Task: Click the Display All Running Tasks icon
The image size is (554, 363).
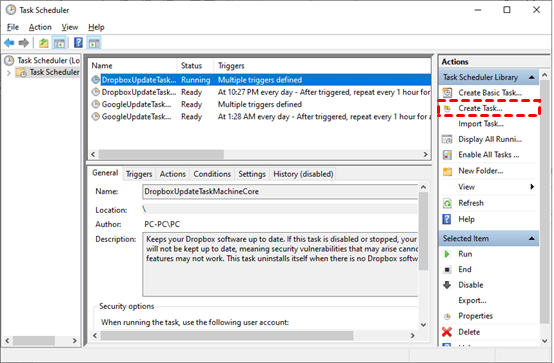Action: pyautogui.click(x=447, y=139)
